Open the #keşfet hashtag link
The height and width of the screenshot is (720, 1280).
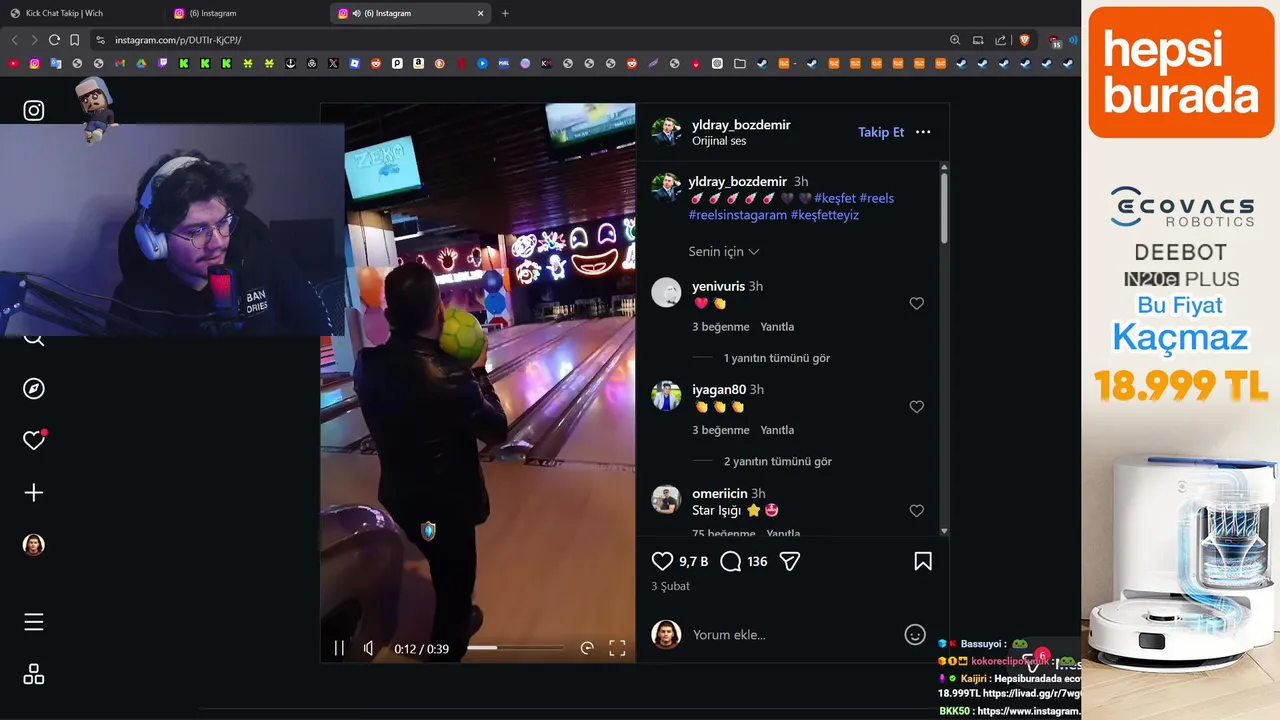(x=835, y=198)
